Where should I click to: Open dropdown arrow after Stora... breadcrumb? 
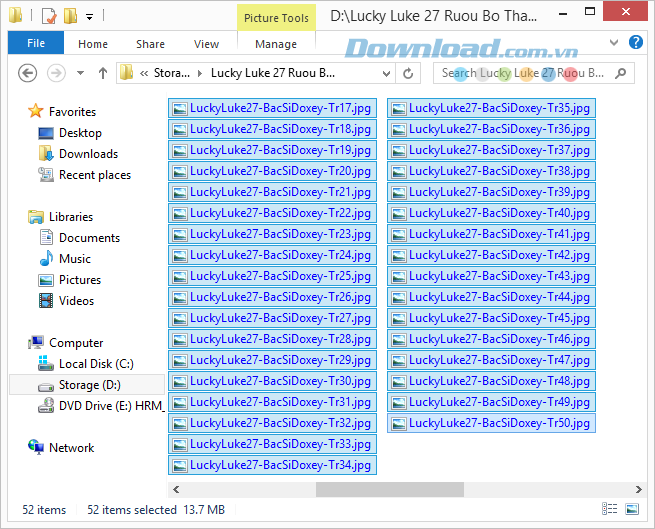pyautogui.click(x=200, y=74)
